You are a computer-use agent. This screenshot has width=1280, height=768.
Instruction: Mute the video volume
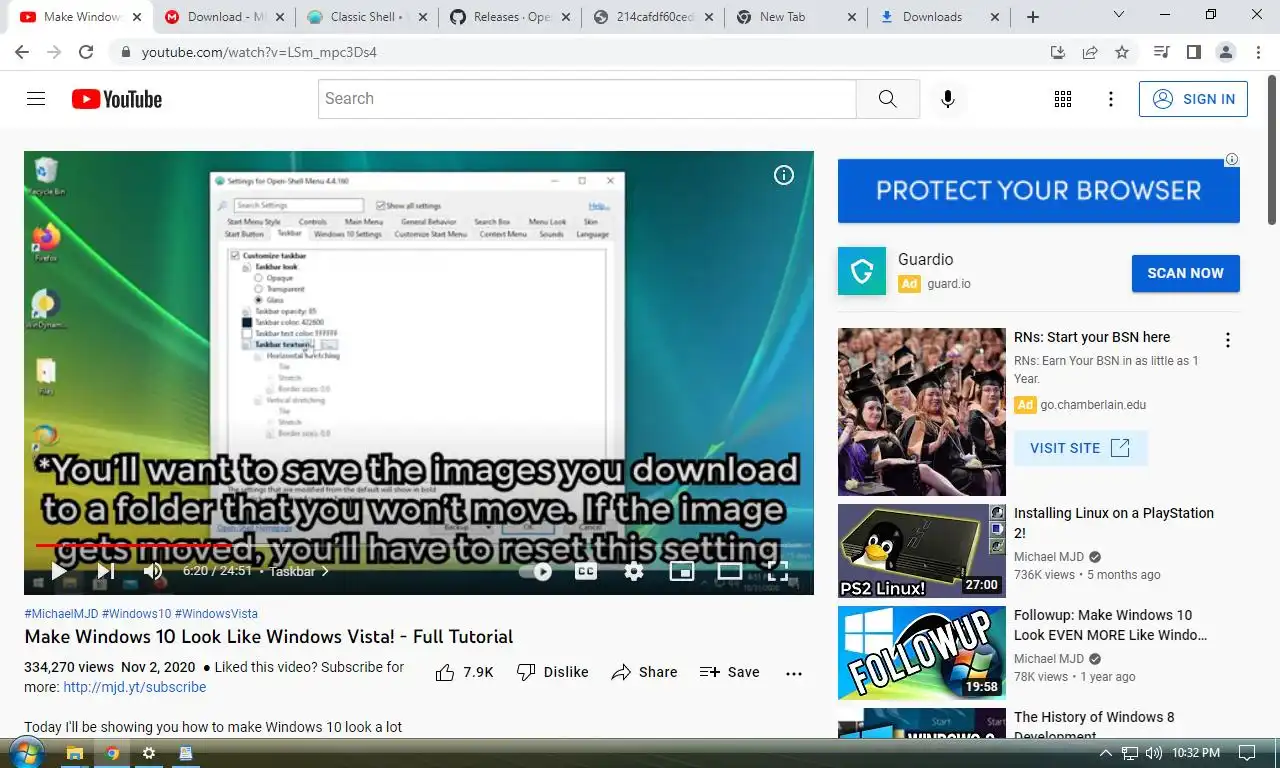153,571
